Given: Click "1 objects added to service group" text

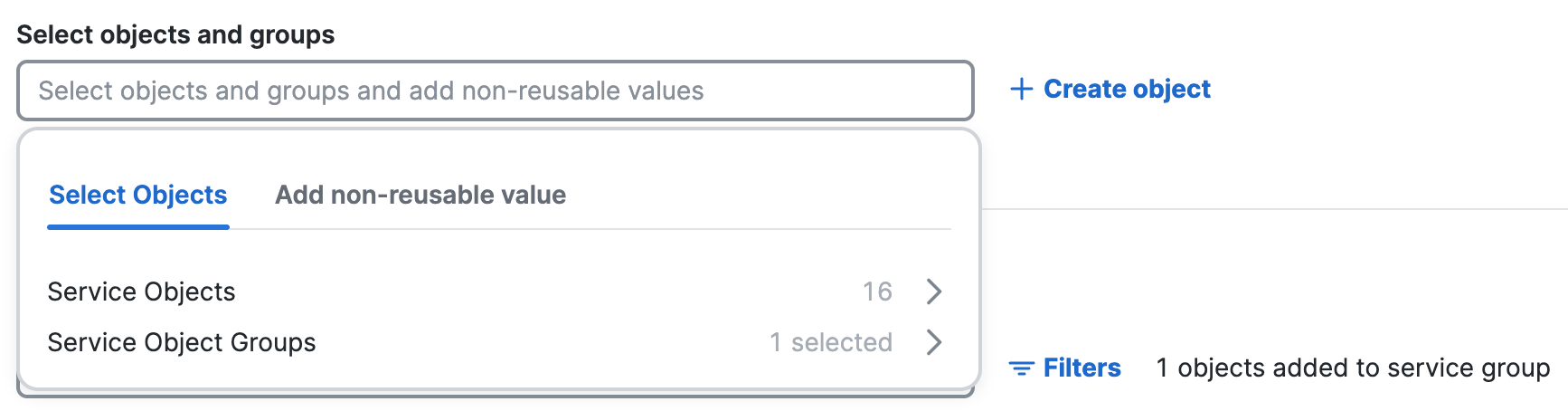Looking at the screenshot, I should tap(1353, 368).
